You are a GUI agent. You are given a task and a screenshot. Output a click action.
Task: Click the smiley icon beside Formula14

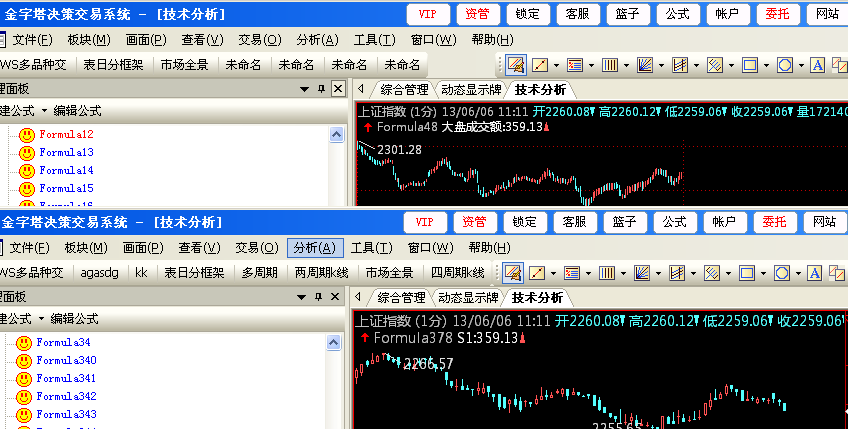point(26,171)
